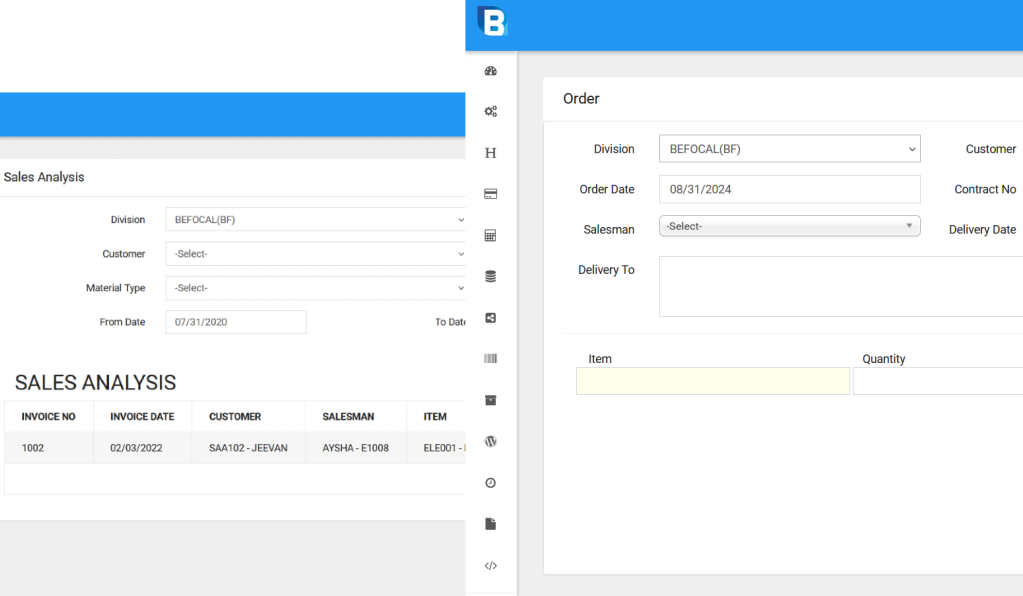Click the dashboard gauge icon in sidebar

pyautogui.click(x=490, y=71)
